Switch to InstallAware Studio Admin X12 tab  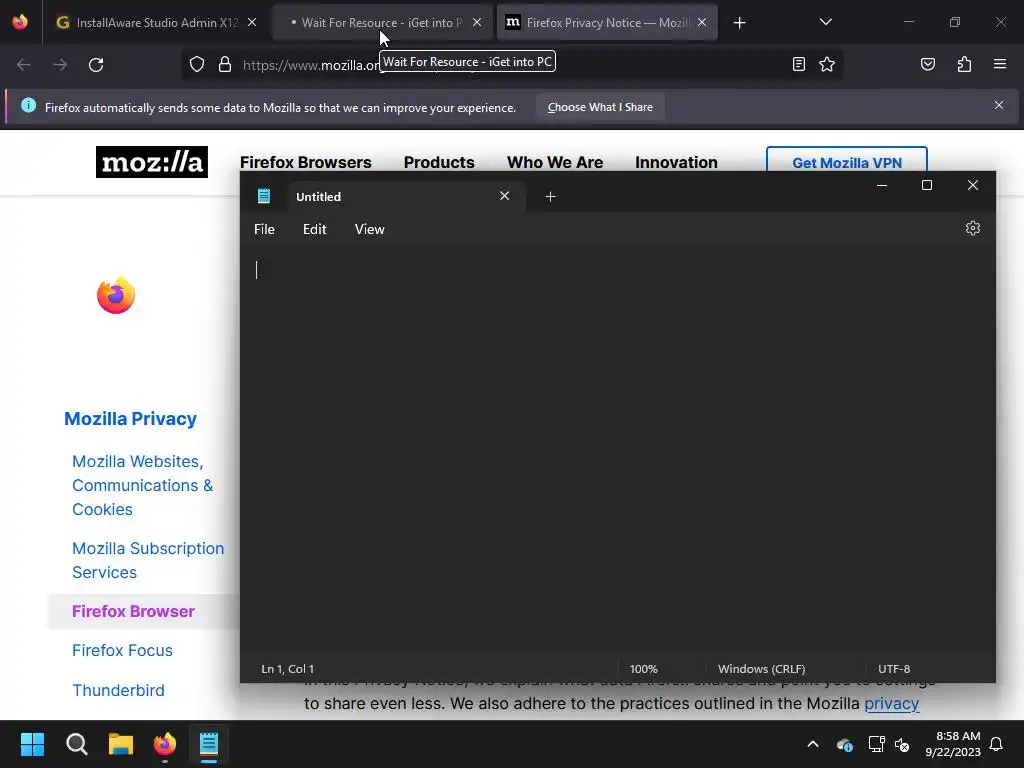157,22
